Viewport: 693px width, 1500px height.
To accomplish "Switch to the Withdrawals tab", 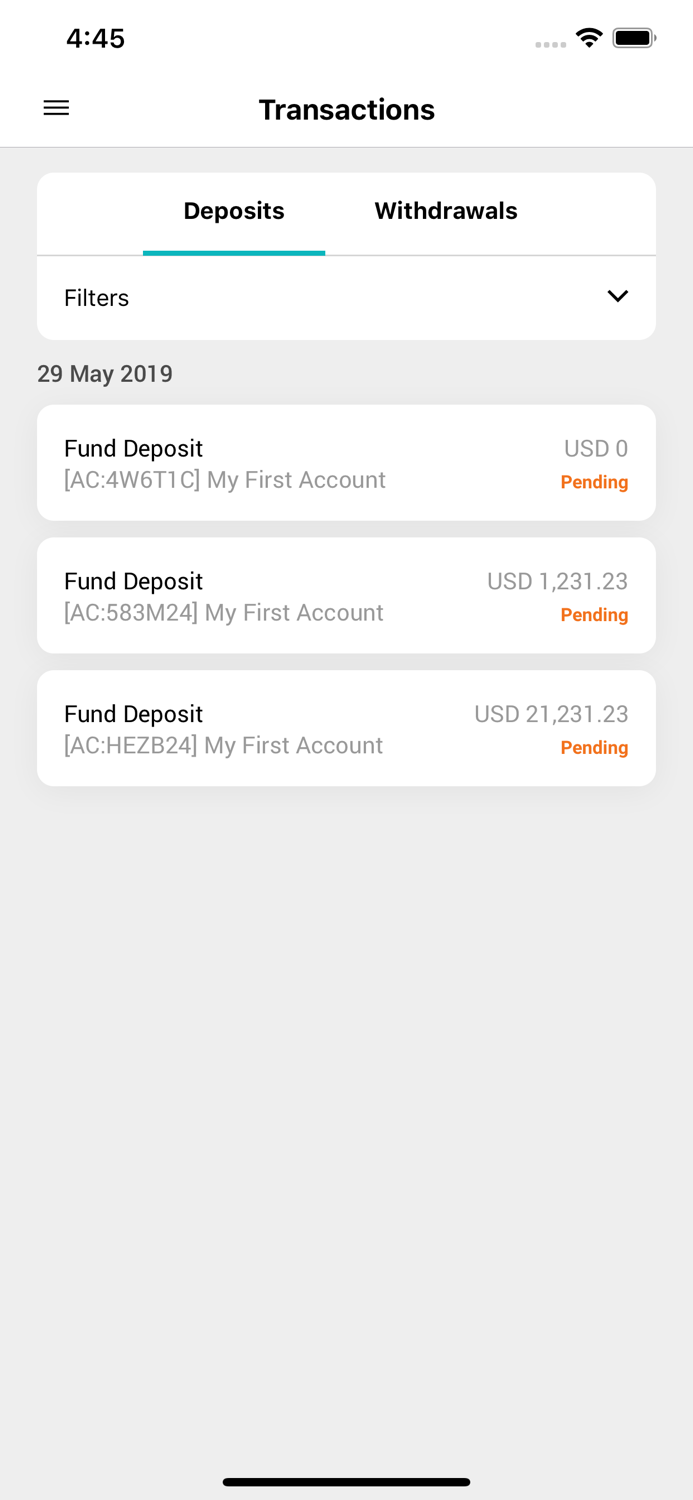I will (446, 211).
